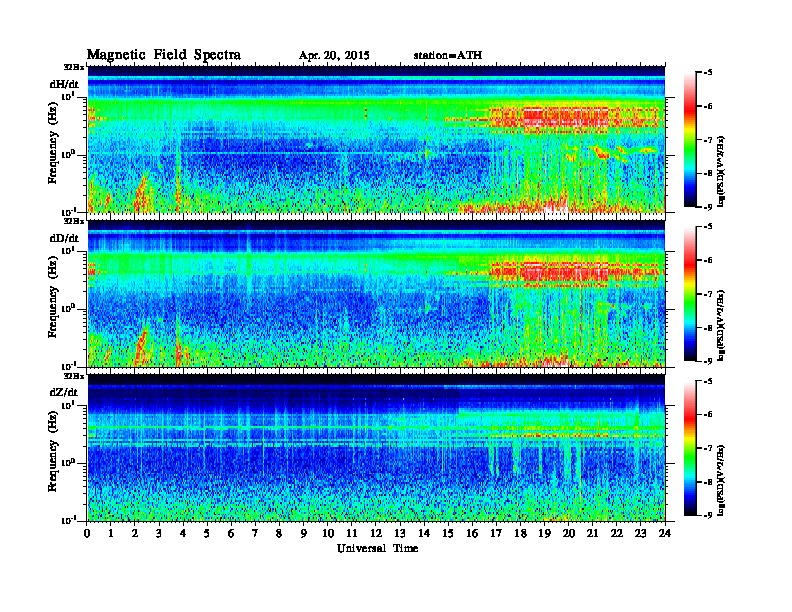Image resolution: width=792 pixels, height=612 pixels.
Task: Click the 32Hz label above dH/dt panel
Action: click(x=73, y=67)
